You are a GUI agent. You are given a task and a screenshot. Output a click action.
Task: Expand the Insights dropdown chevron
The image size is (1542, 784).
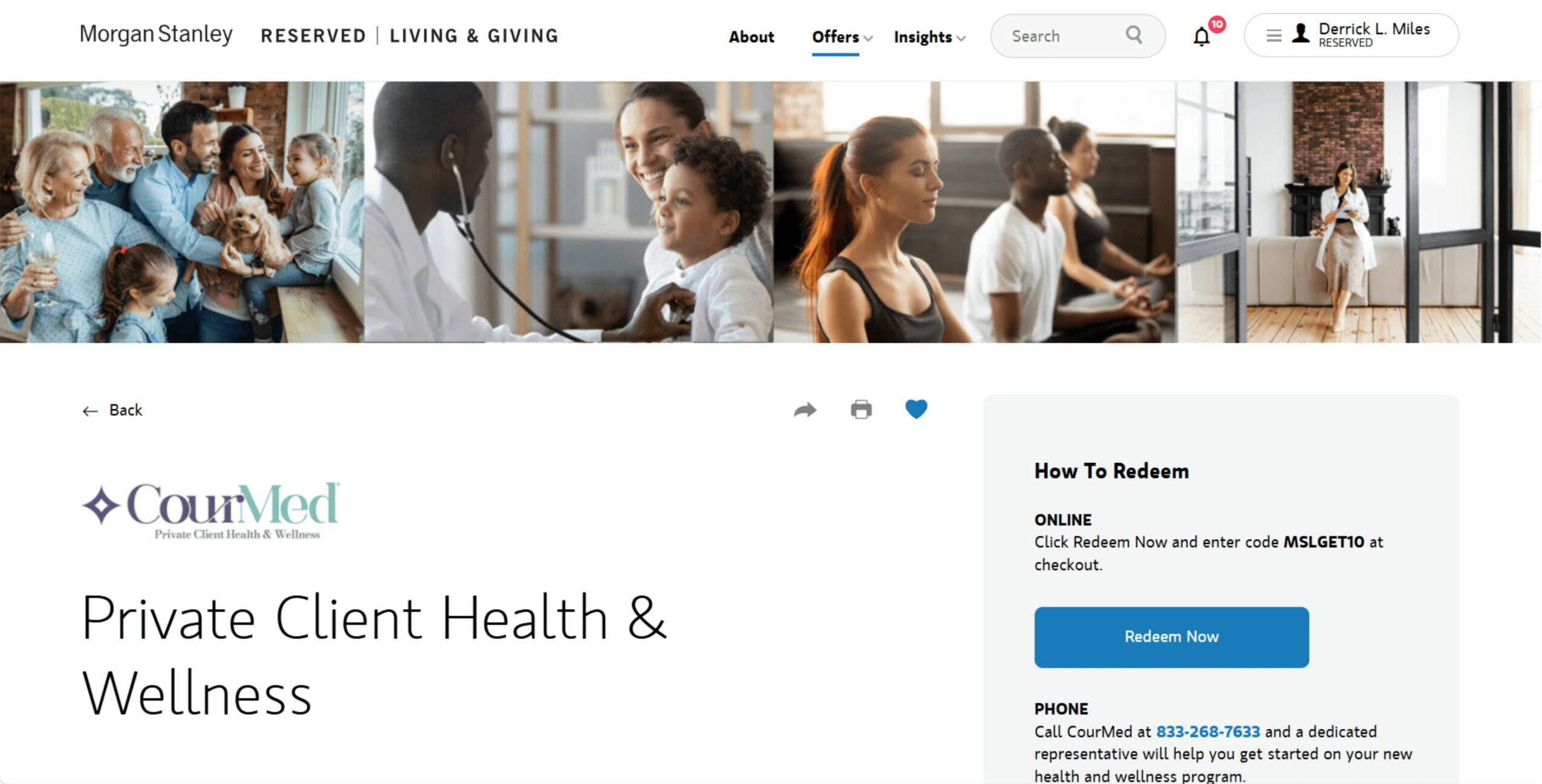[961, 38]
